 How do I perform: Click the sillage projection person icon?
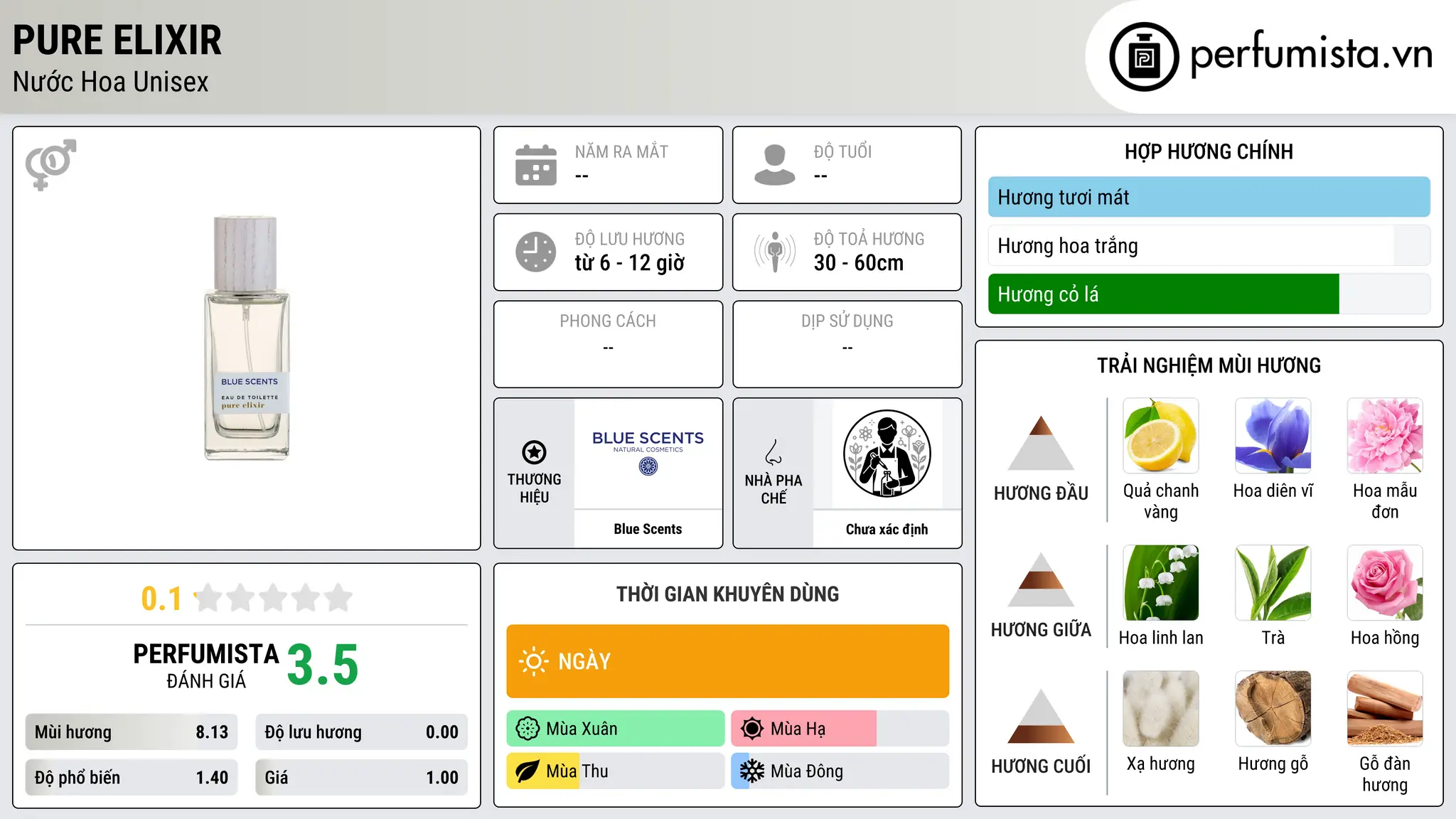775,252
